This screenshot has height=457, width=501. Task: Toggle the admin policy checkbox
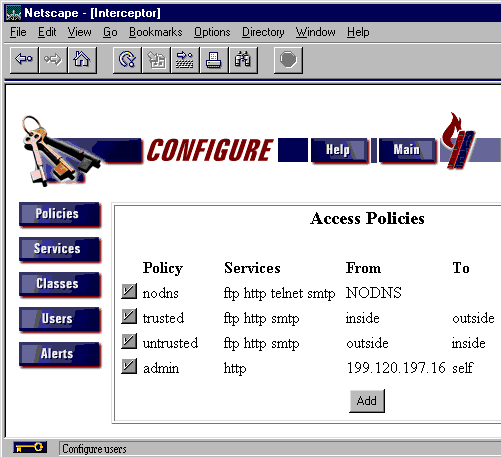point(129,366)
